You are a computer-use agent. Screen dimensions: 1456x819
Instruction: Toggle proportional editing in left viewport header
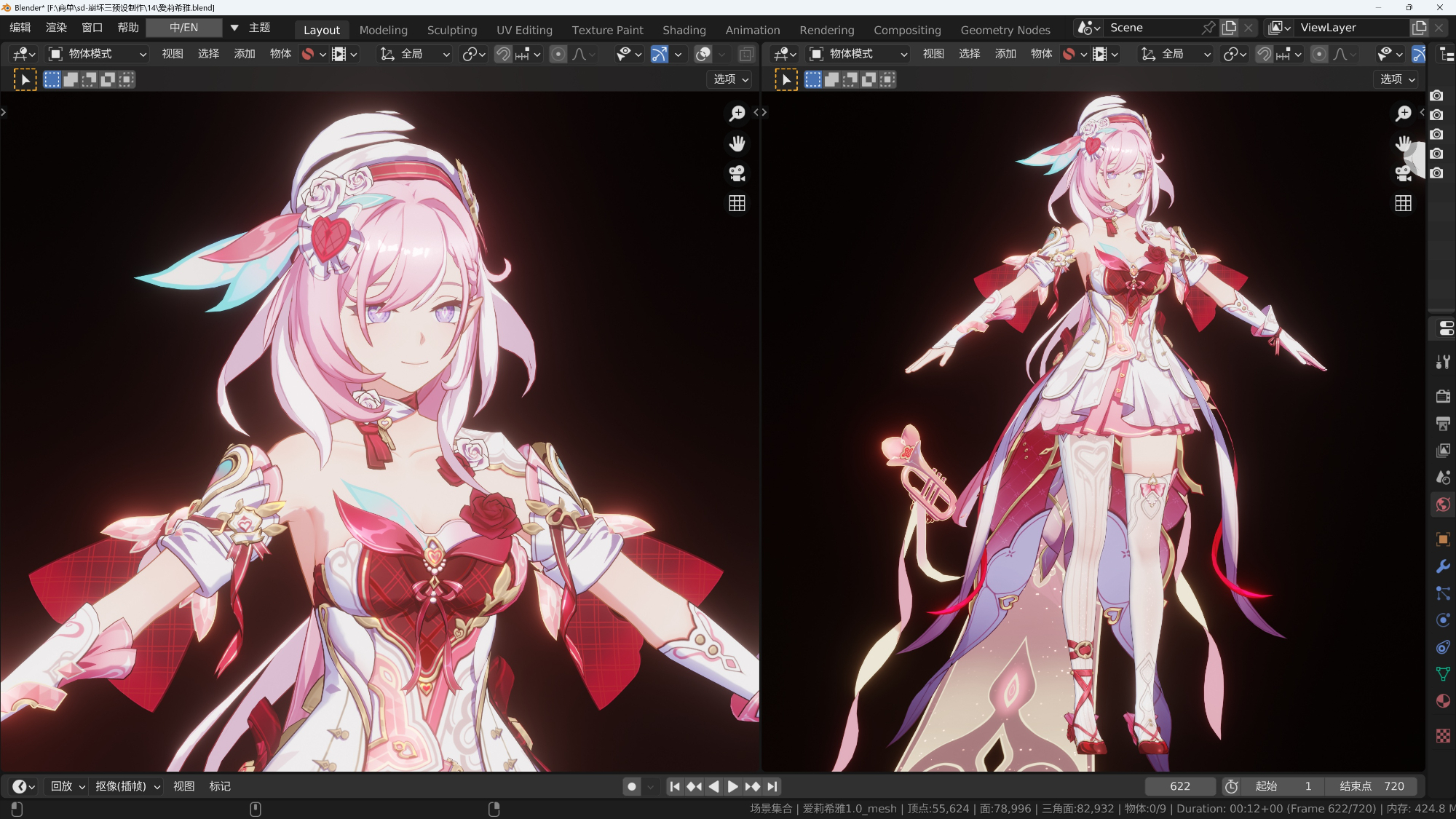(558, 54)
